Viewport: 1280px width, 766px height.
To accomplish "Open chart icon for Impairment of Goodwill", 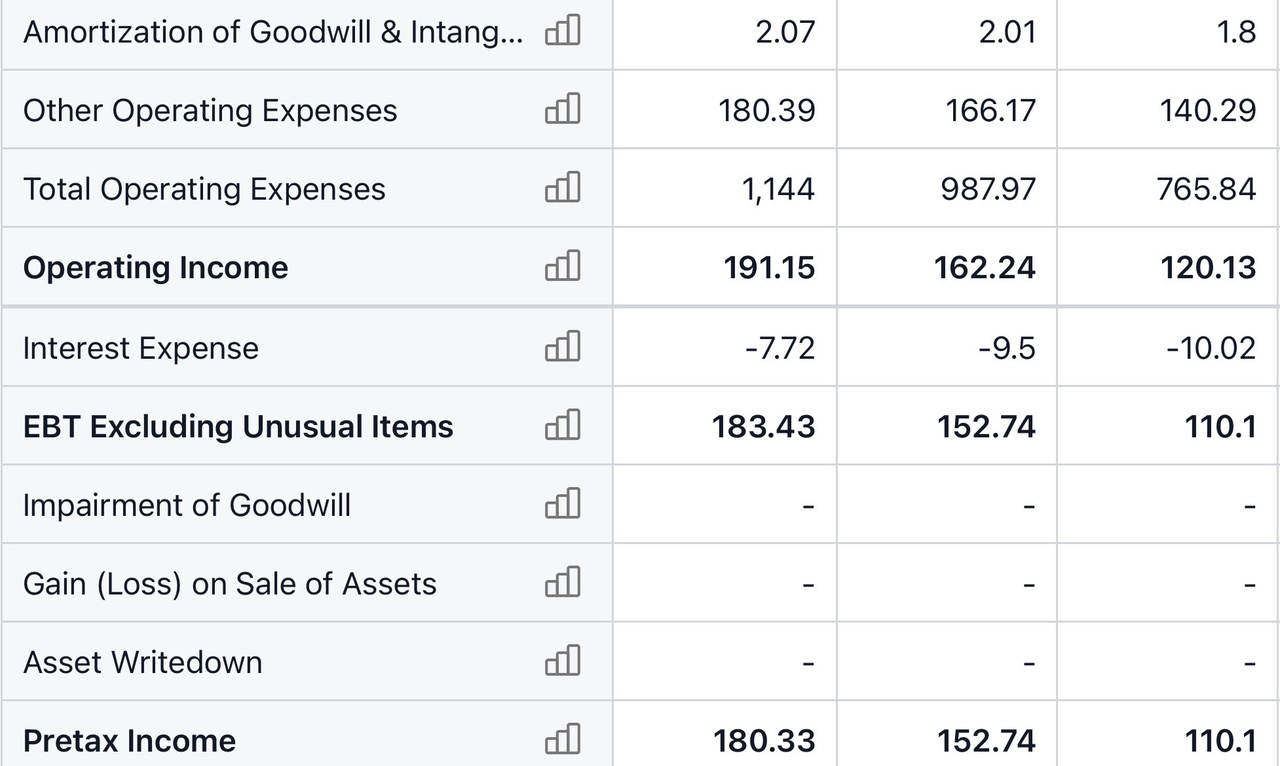I will pyautogui.click(x=562, y=505).
